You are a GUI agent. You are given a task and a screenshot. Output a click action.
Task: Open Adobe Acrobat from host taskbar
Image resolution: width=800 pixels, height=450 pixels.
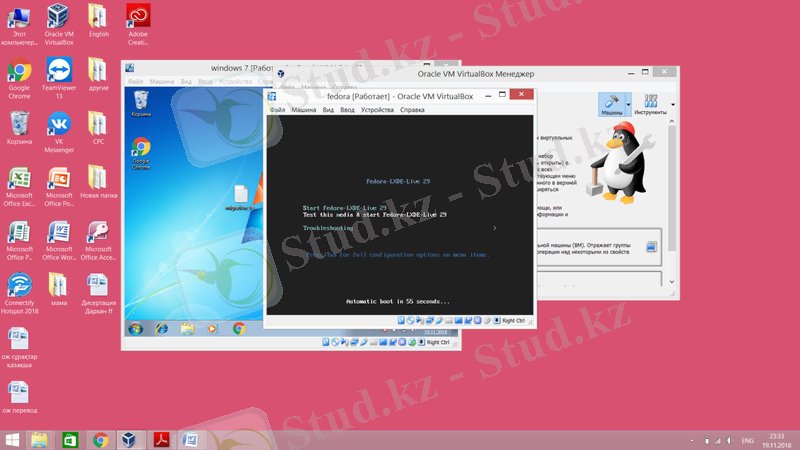161,440
